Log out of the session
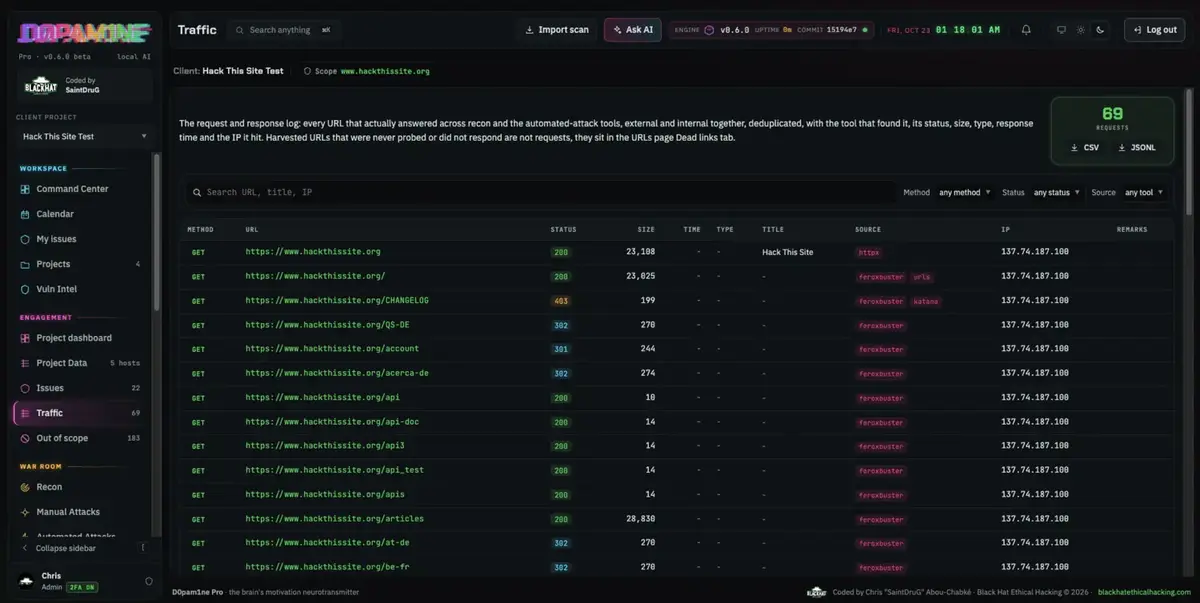1200x603 pixels. click(x=1154, y=30)
